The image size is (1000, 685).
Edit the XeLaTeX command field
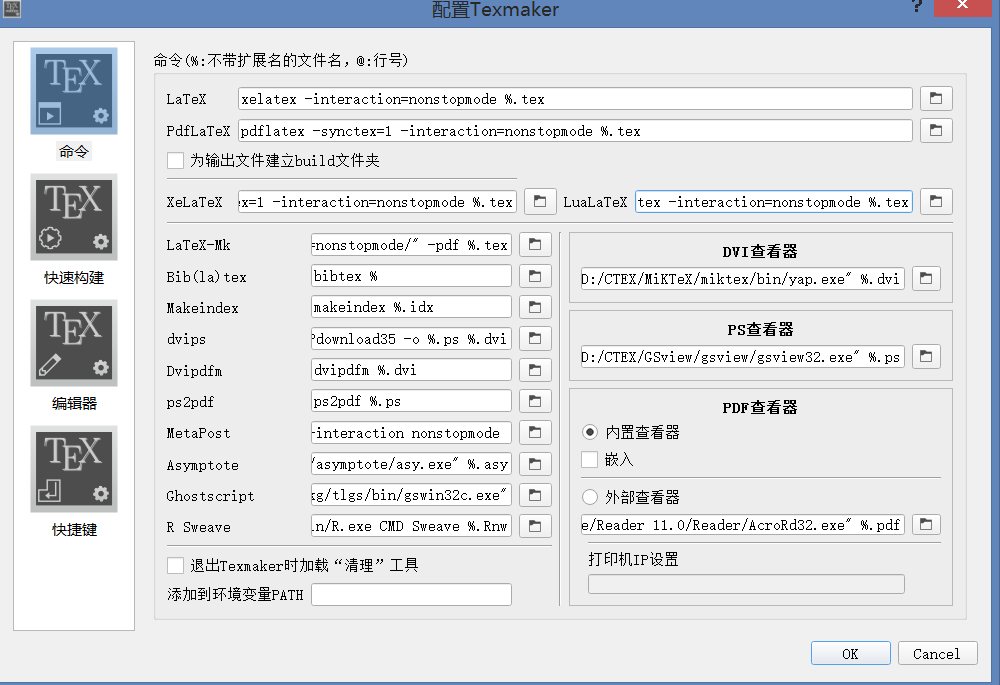(x=377, y=202)
